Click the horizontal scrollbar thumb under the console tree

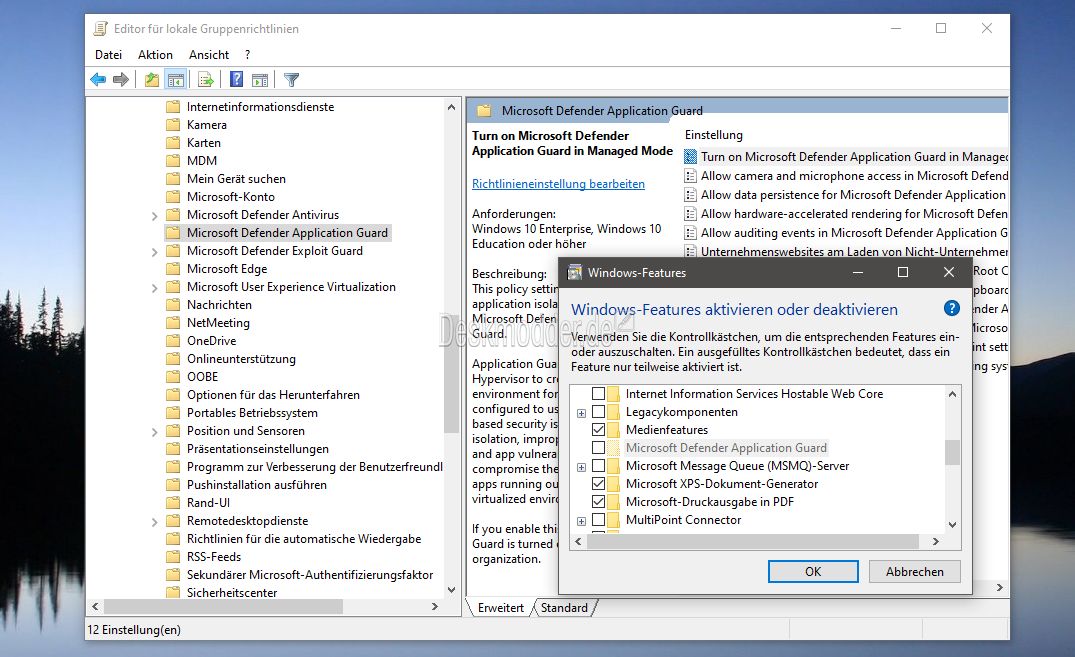(x=223, y=606)
